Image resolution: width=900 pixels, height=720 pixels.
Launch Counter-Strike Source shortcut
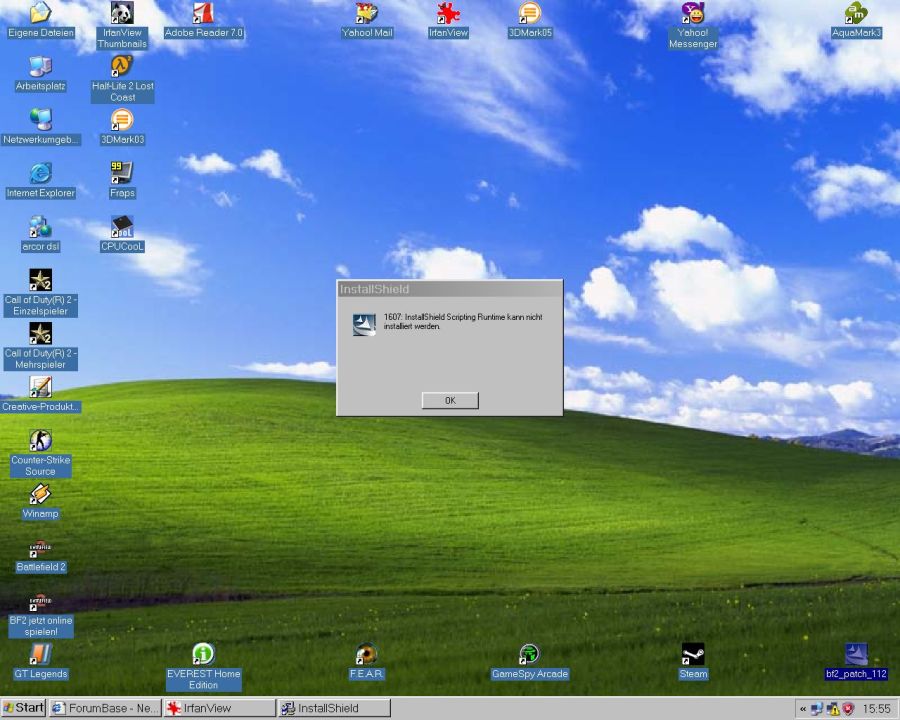click(x=40, y=453)
